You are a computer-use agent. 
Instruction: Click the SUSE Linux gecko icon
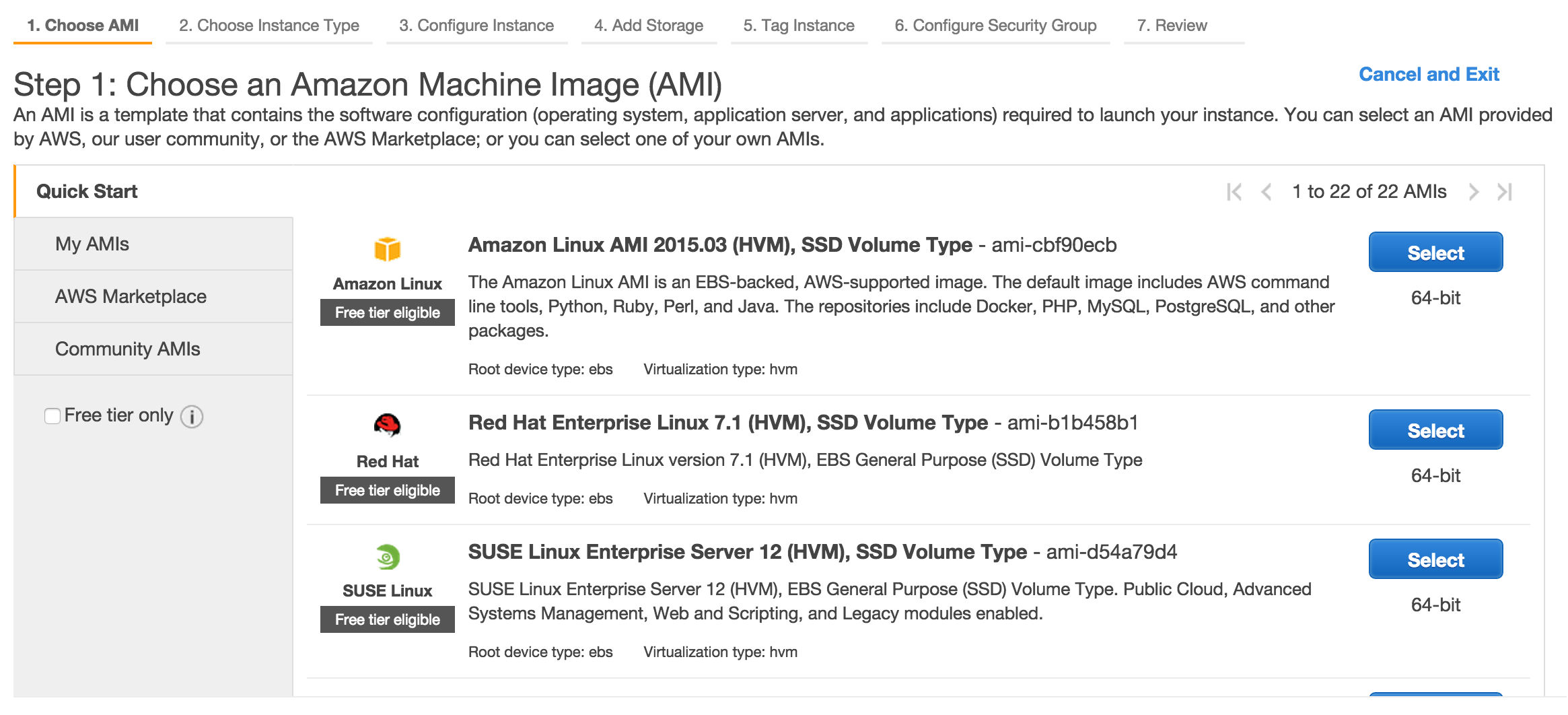(x=387, y=557)
